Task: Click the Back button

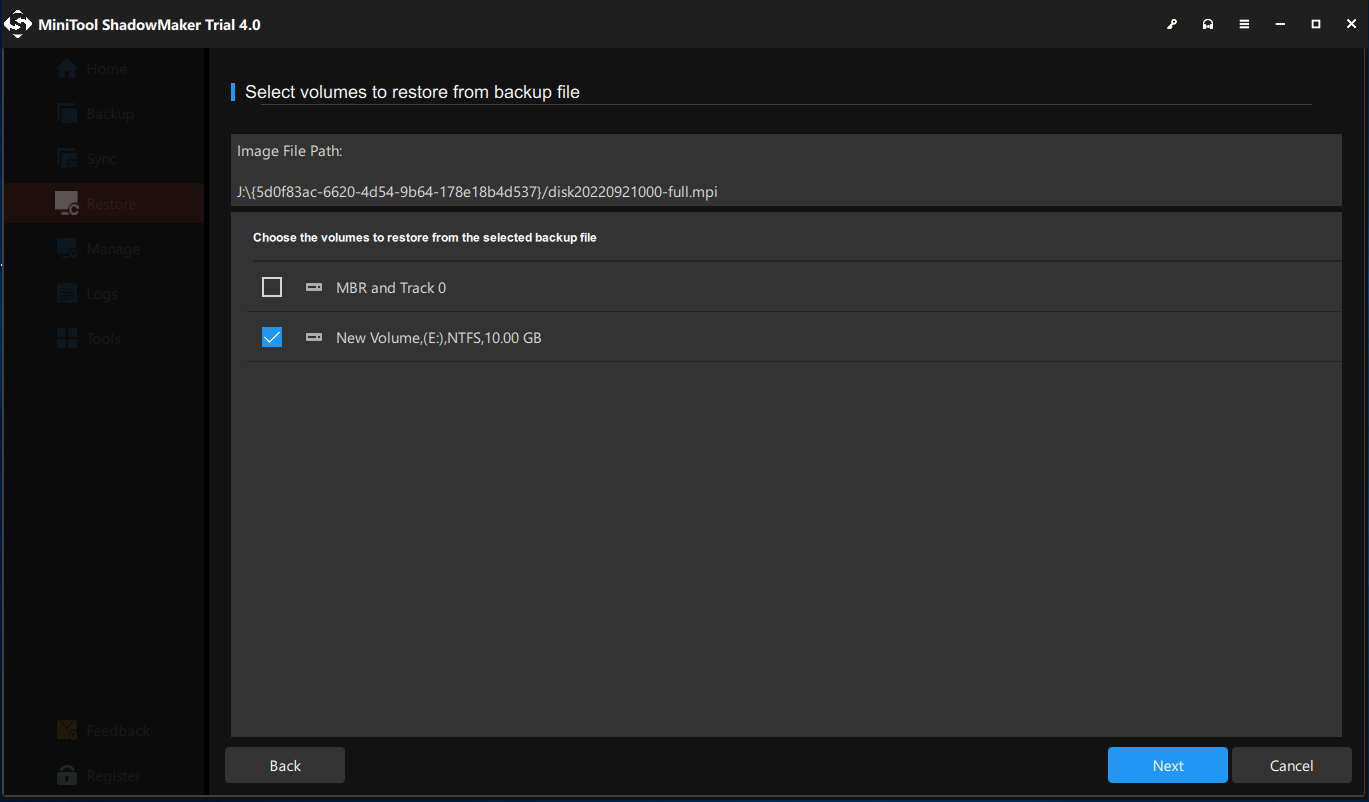Action: (x=285, y=765)
